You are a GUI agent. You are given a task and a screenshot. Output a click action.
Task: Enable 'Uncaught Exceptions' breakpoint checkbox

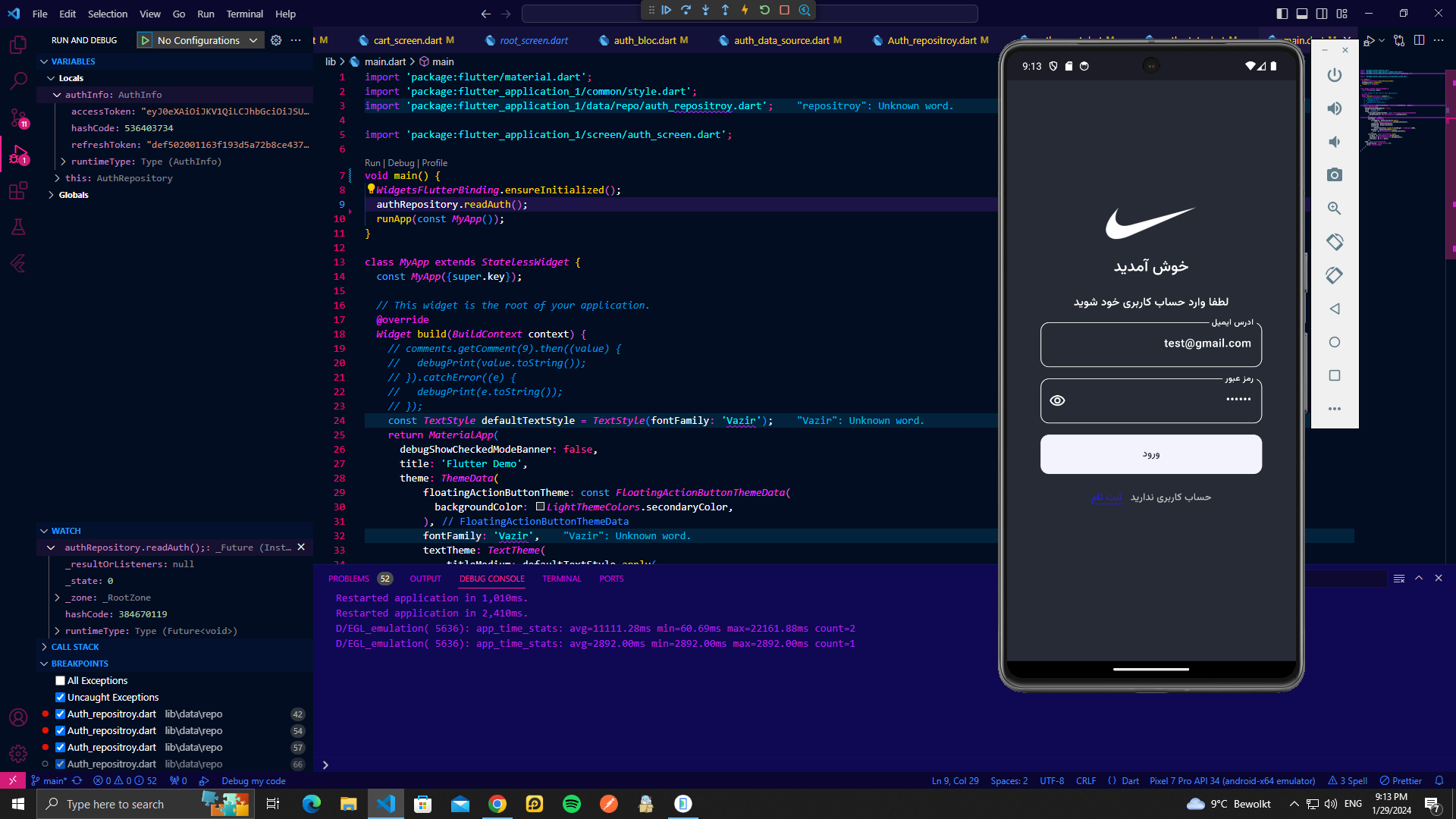tap(60, 697)
